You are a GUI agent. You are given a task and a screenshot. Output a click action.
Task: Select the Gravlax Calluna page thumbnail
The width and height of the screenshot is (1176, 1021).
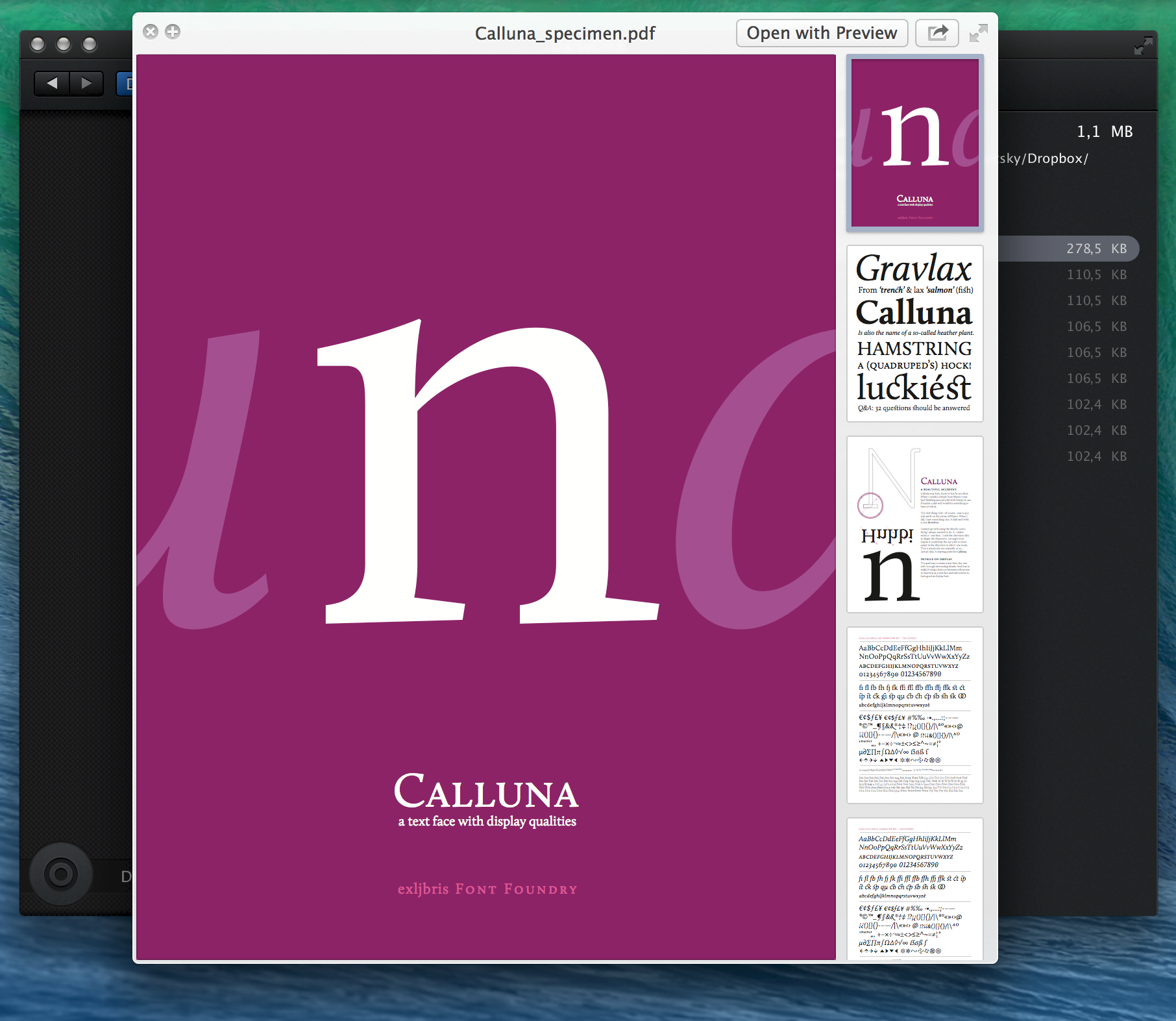point(915,334)
